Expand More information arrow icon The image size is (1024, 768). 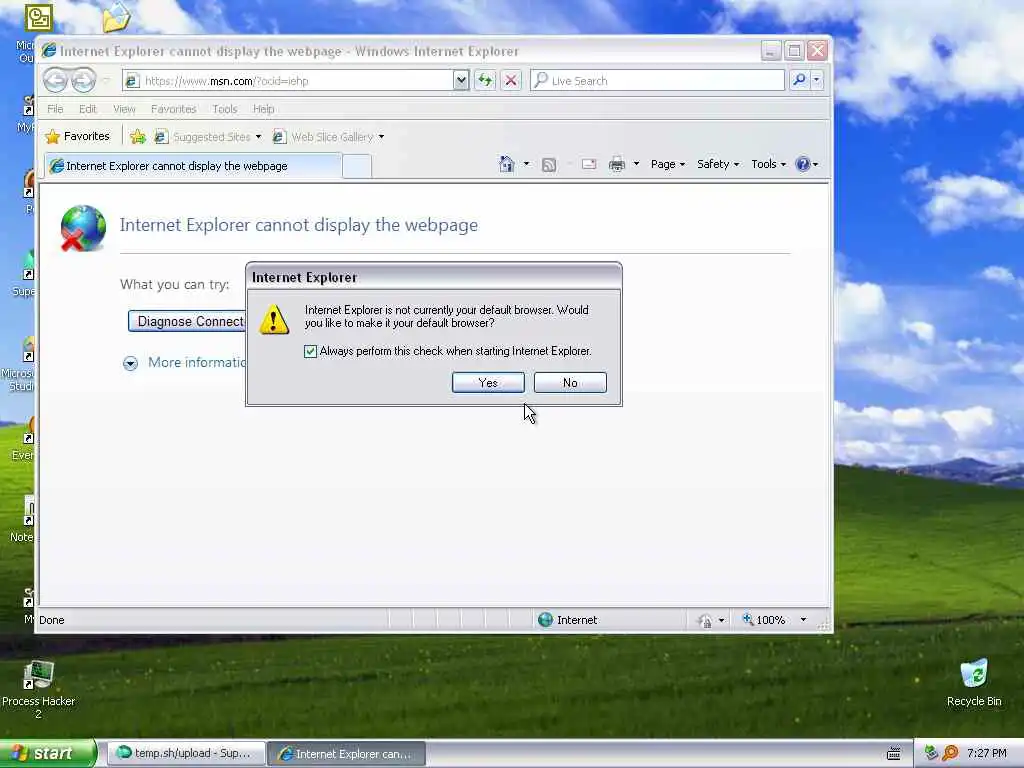[130, 363]
